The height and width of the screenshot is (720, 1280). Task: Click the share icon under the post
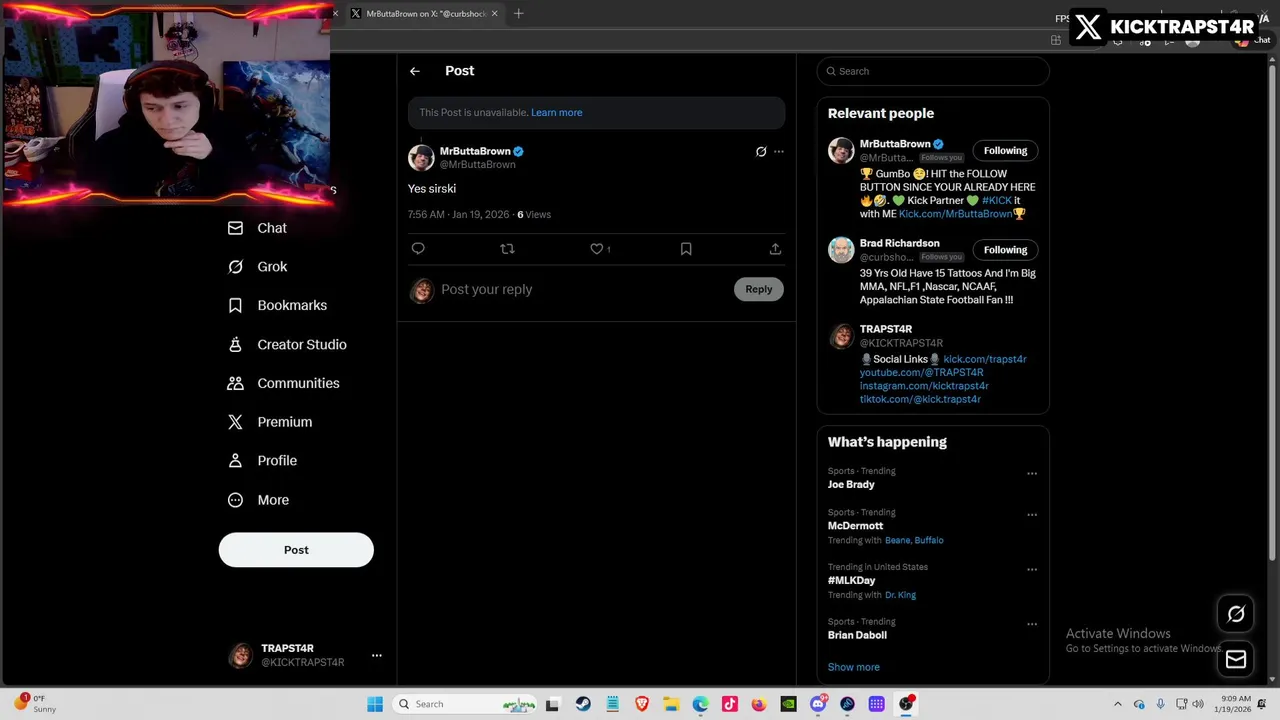tap(775, 249)
